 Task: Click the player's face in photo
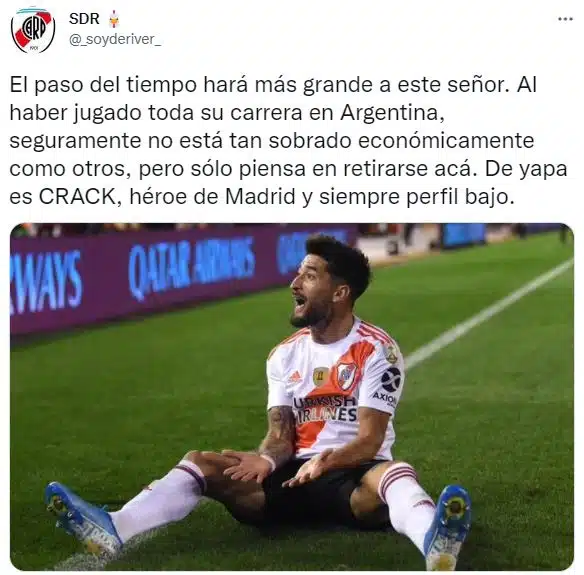314,293
